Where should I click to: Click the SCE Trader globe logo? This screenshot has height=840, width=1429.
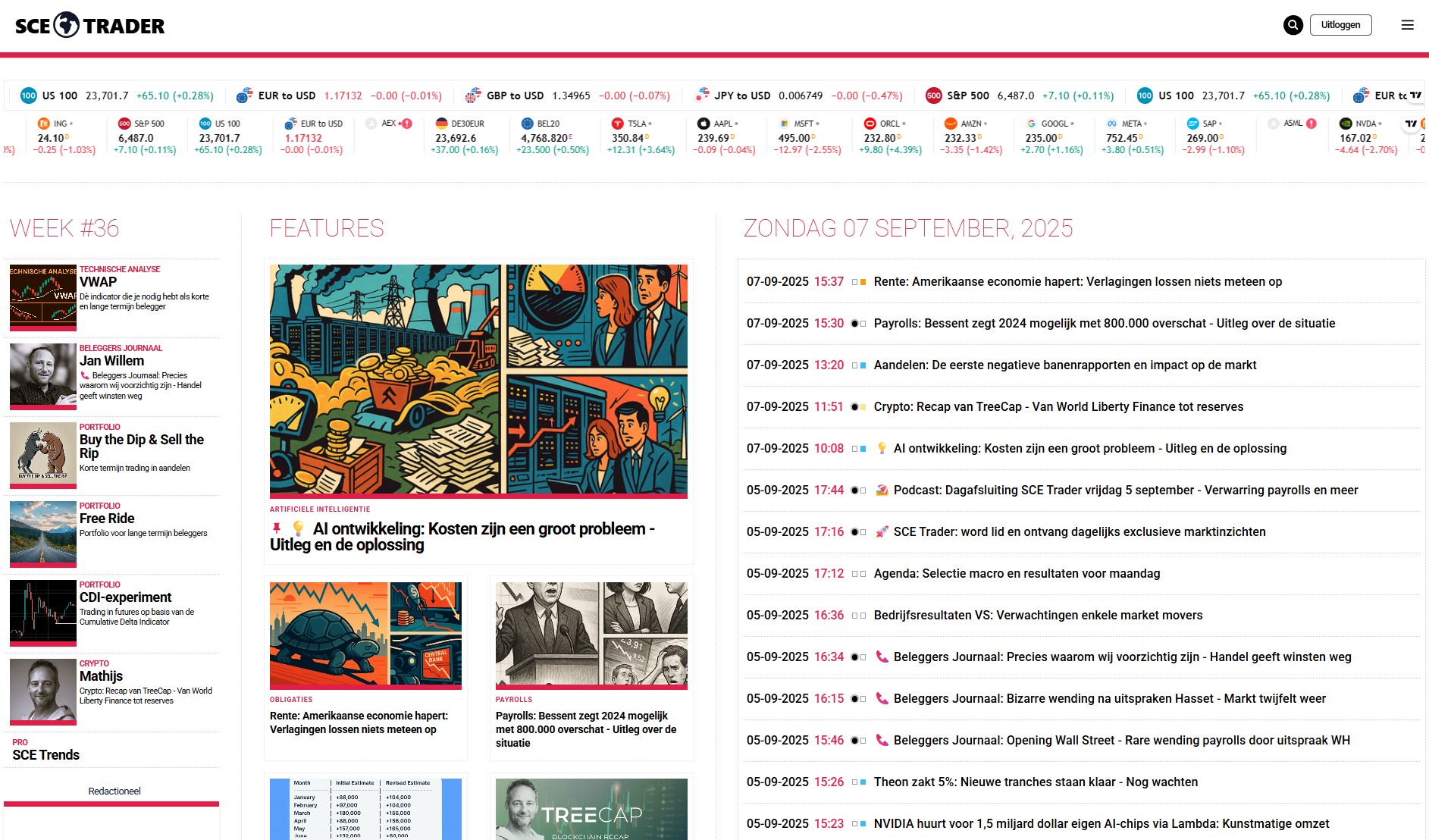67,25
